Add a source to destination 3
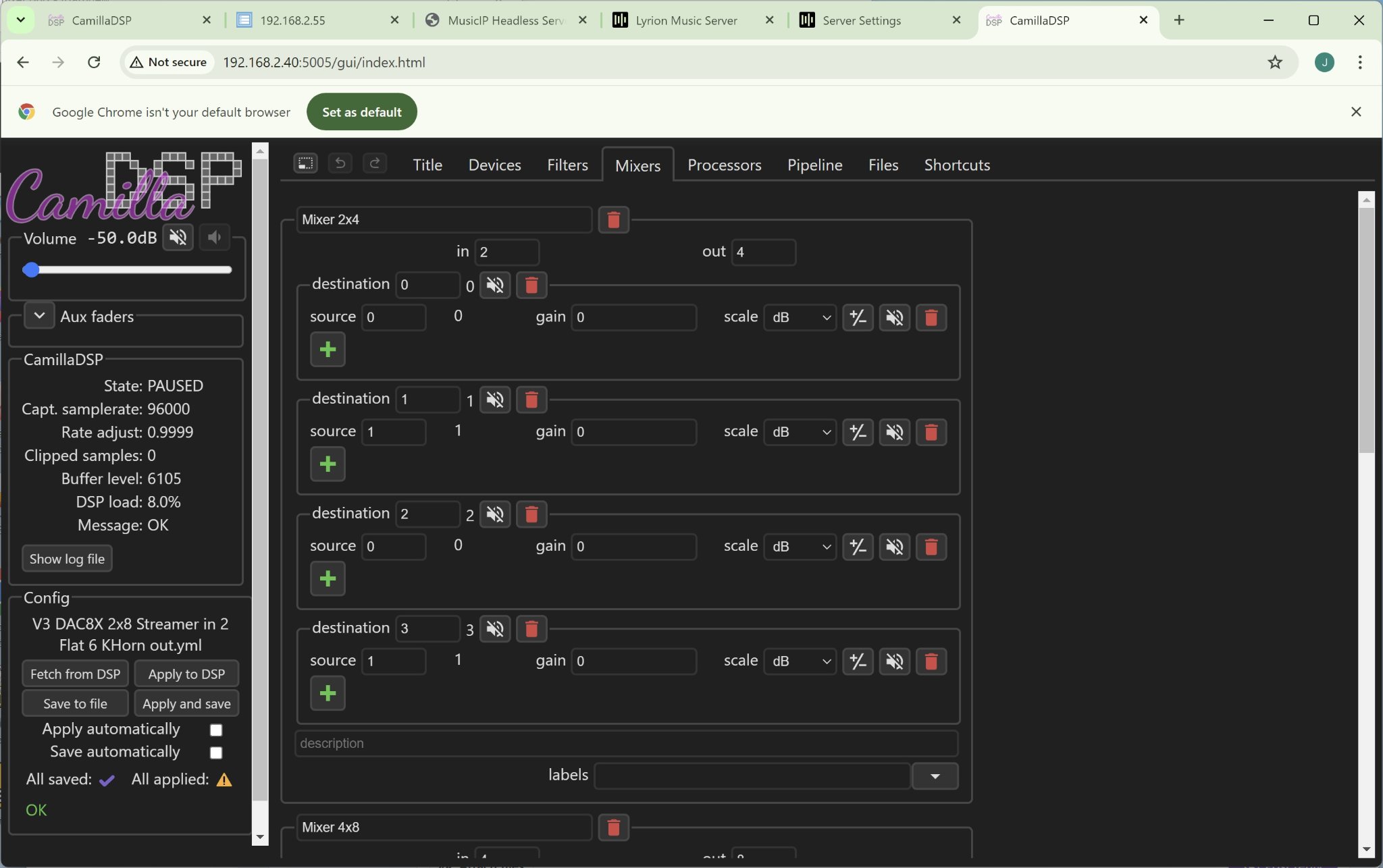The height and width of the screenshot is (868, 1383). pos(328,694)
